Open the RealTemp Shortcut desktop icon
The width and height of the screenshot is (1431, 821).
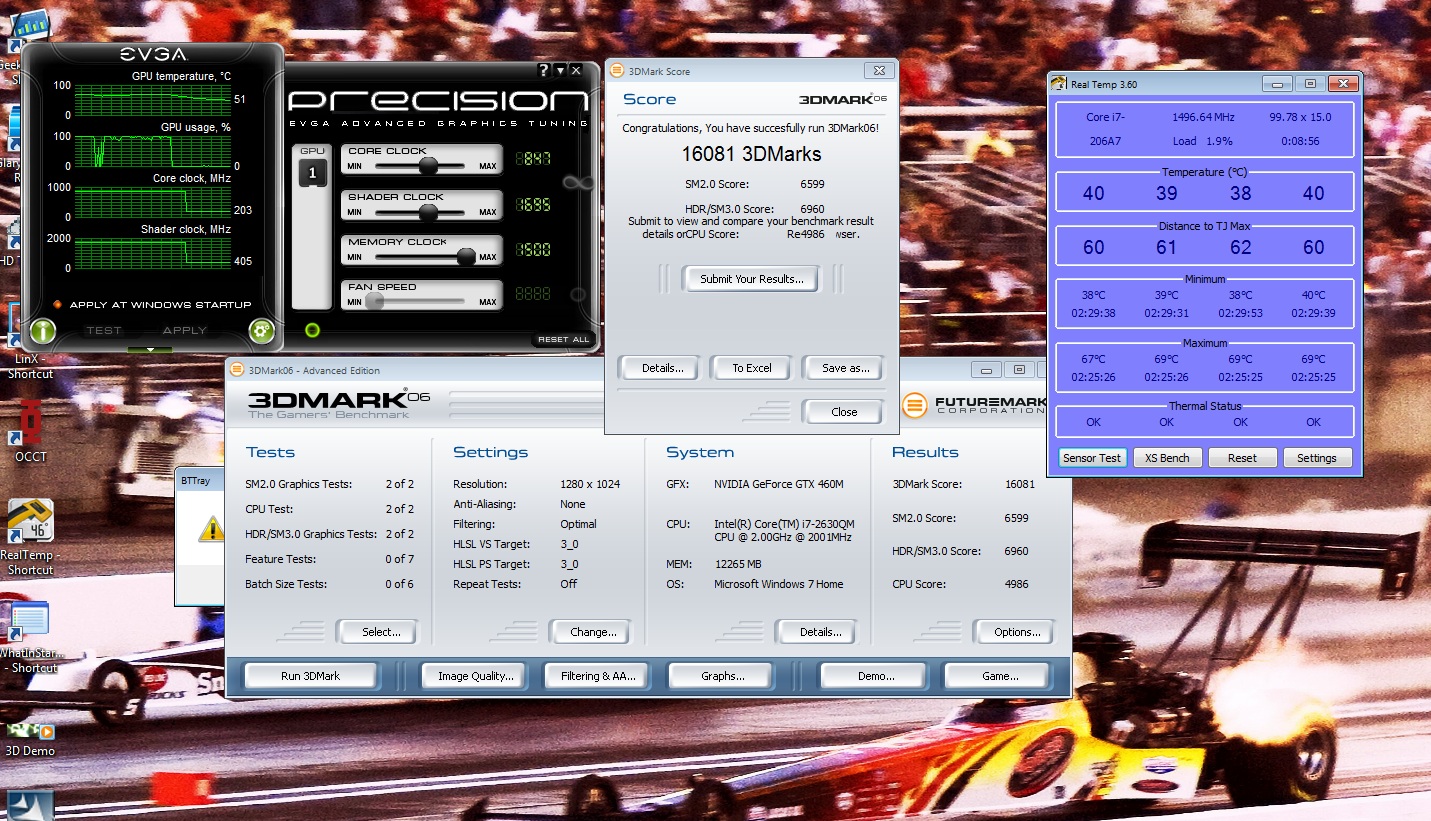click(30, 535)
